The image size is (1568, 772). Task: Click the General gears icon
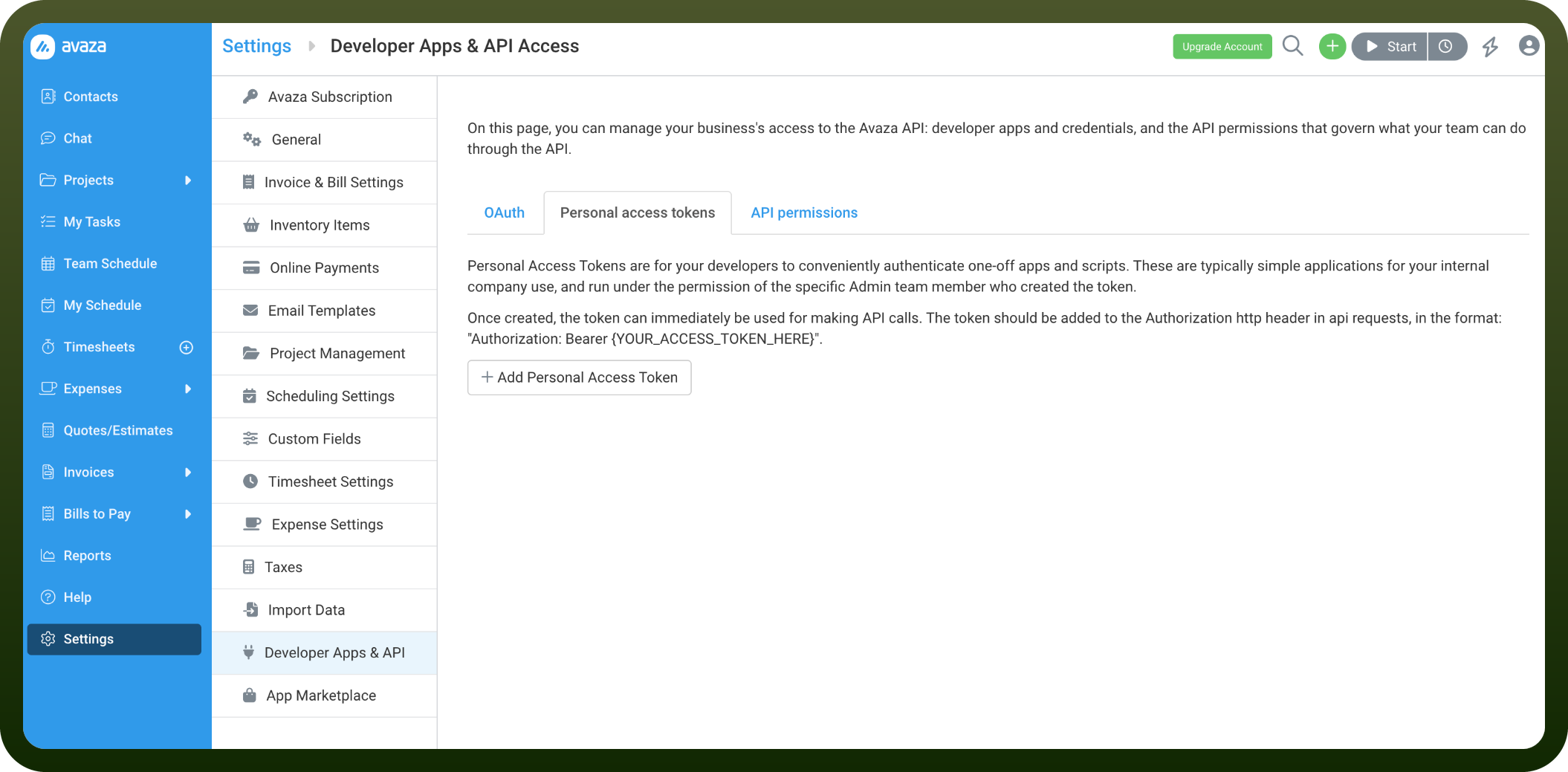(252, 140)
